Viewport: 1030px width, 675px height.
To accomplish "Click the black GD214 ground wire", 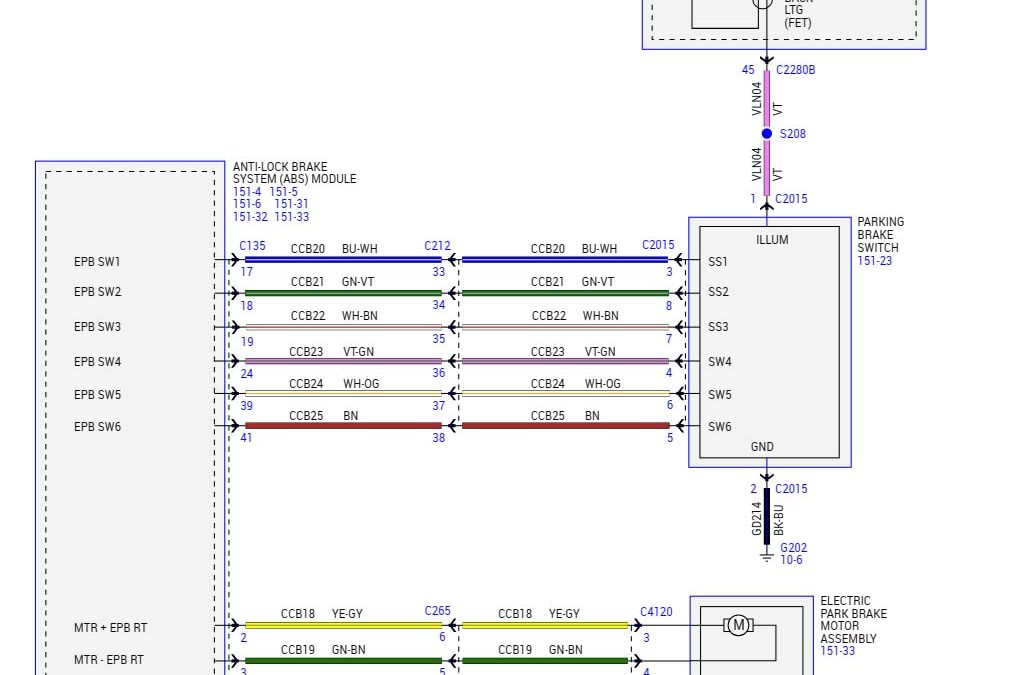I will click(x=767, y=516).
